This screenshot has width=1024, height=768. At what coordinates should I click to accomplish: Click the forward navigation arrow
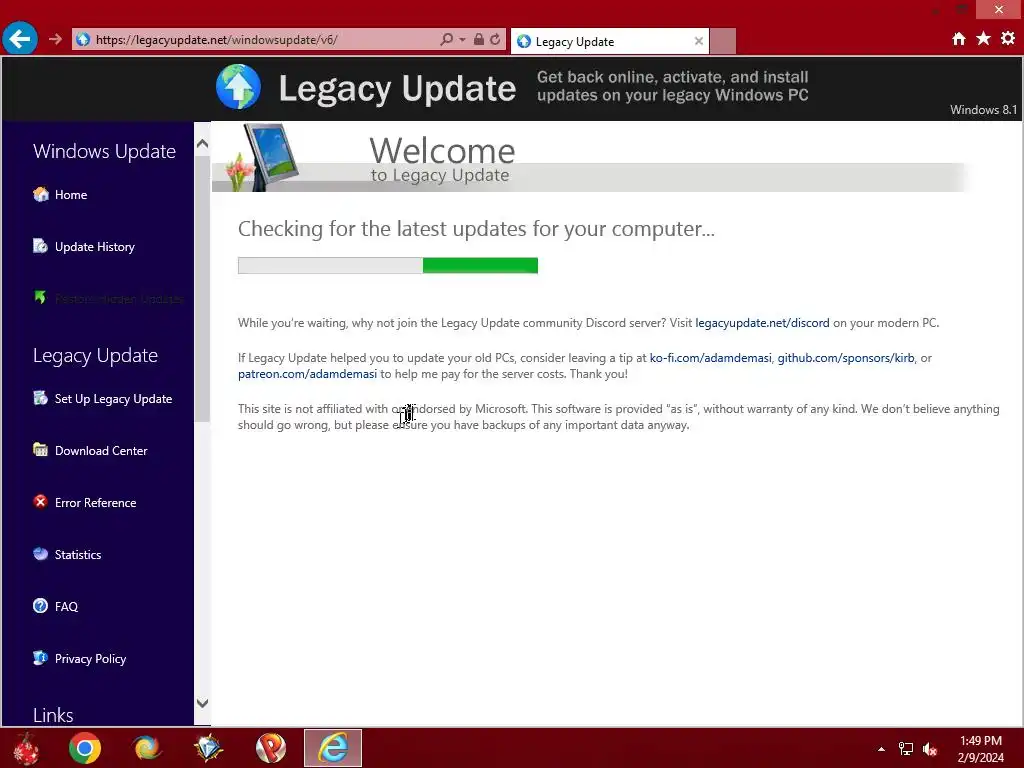click(x=56, y=39)
